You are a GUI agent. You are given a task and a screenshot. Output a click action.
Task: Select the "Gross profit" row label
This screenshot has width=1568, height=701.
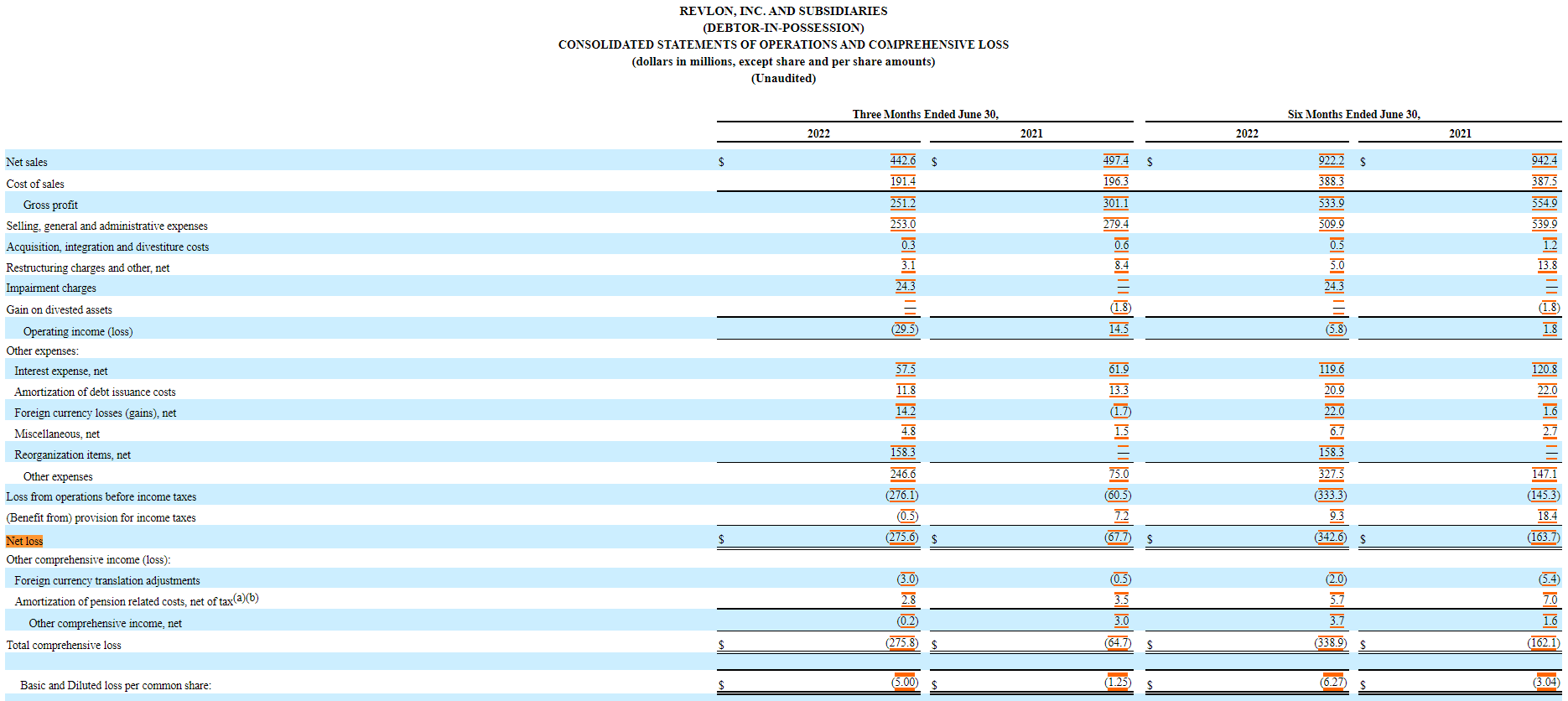click(50, 205)
